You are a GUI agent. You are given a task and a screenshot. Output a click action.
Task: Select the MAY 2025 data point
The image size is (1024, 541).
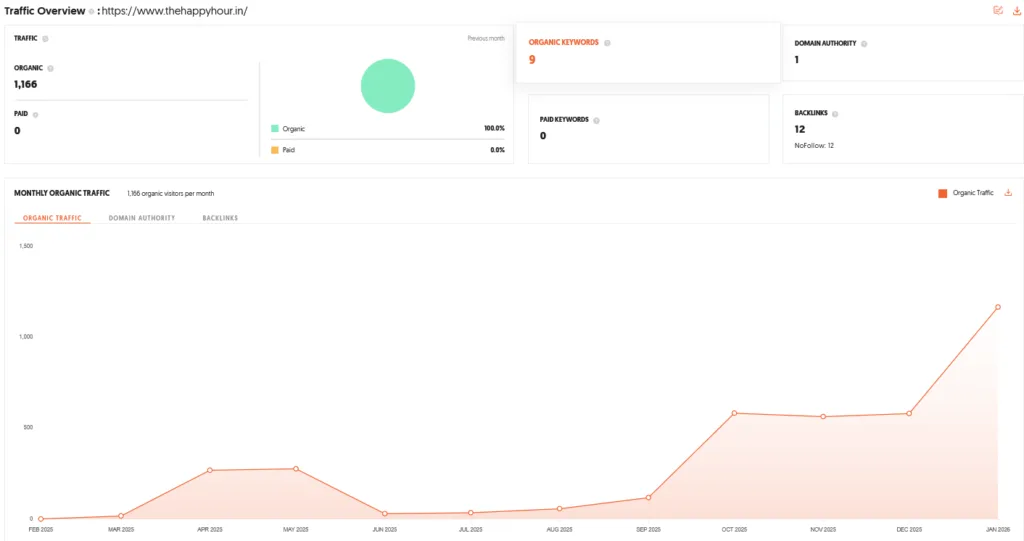pyautogui.click(x=296, y=468)
